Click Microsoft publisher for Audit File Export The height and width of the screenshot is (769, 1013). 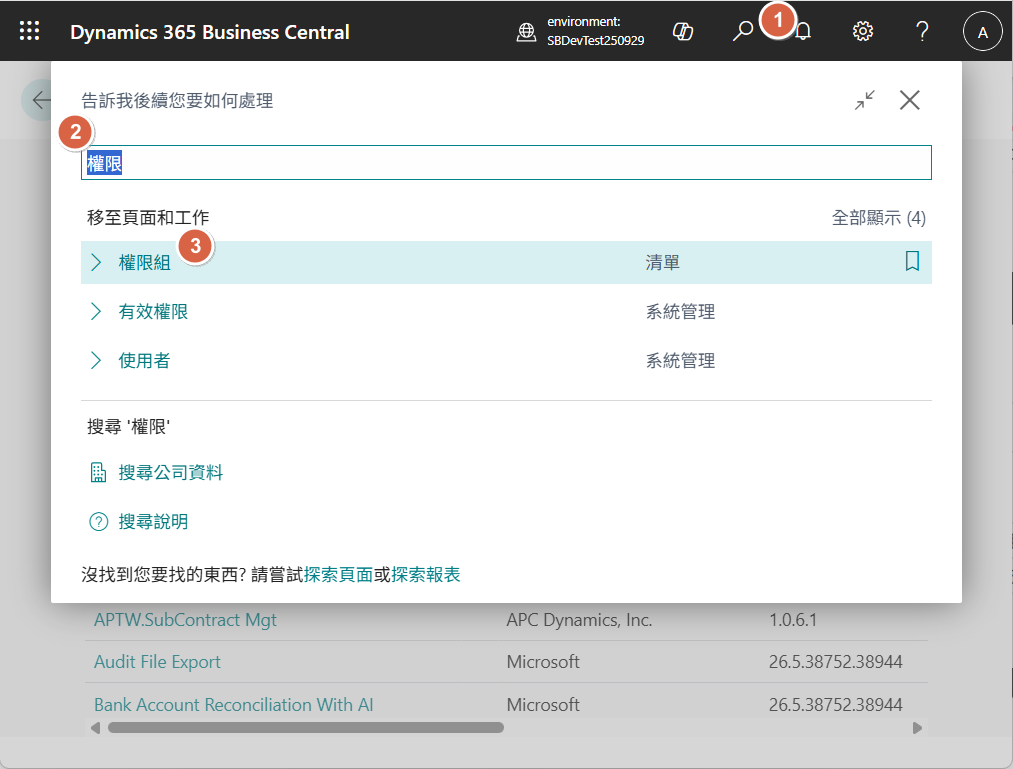click(x=543, y=662)
